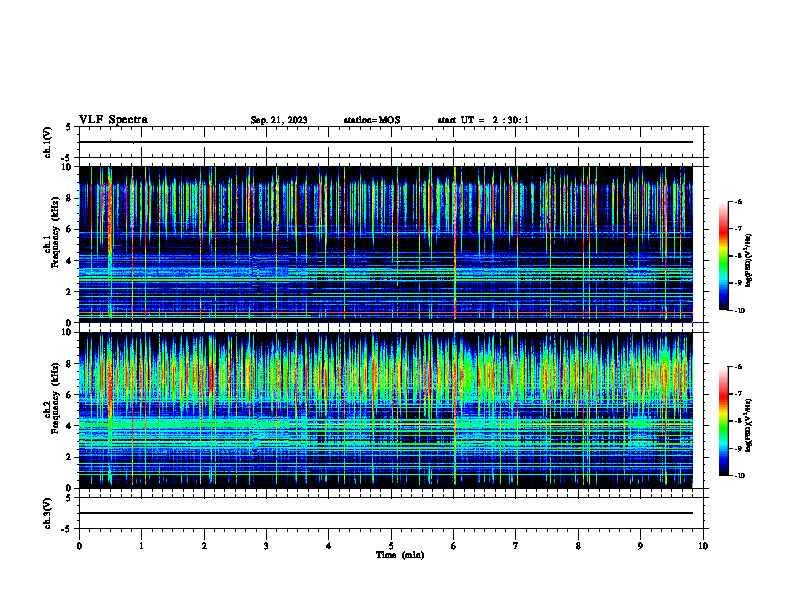Click the ch.1 frequency axis "8" tick label
792x612 pixels.
coord(70,198)
